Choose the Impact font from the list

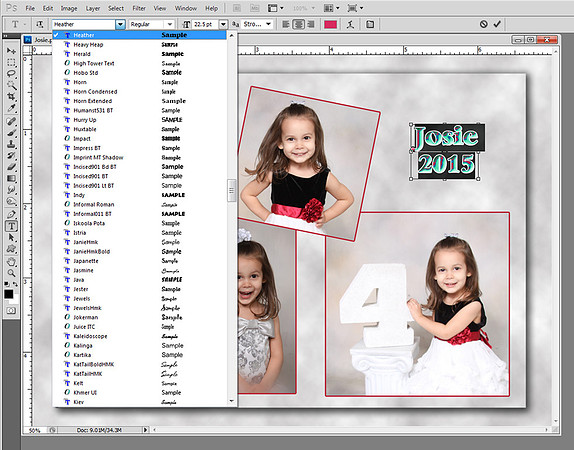tap(139, 138)
